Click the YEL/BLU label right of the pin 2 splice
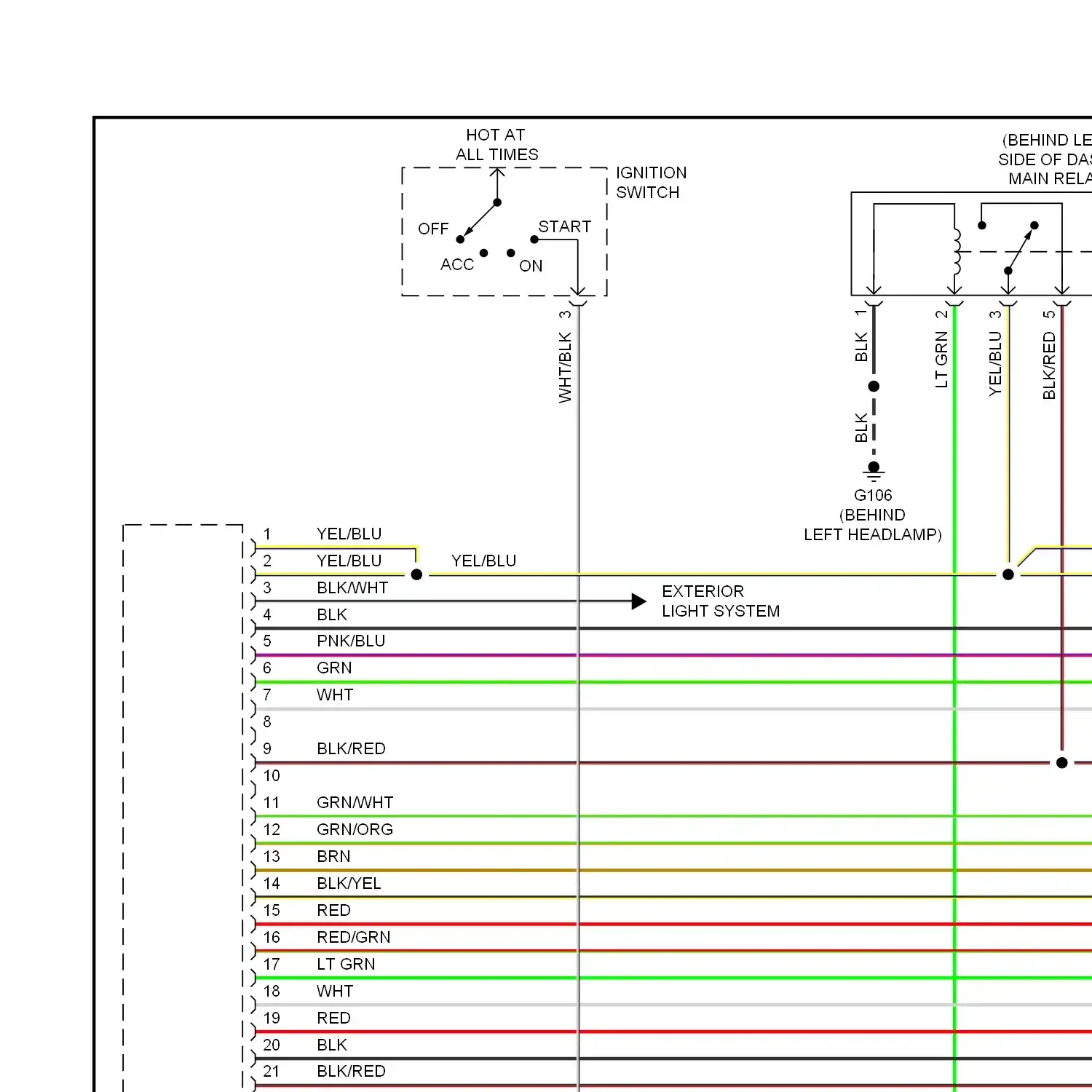The width and height of the screenshot is (1092, 1092). pyautogui.click(x=483, y=561)
